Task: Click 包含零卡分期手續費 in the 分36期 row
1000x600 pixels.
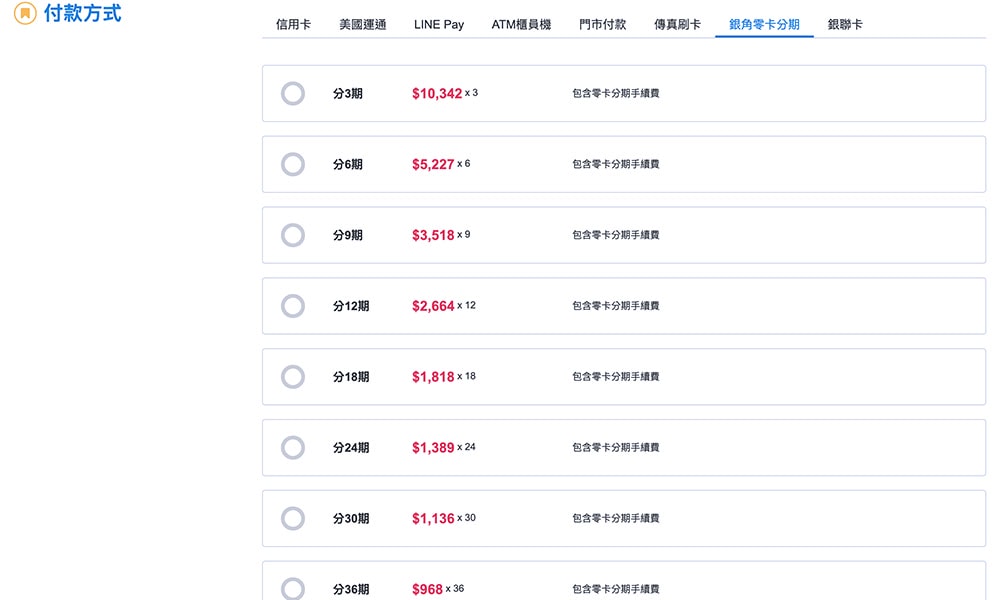Action: click(615, 589)
